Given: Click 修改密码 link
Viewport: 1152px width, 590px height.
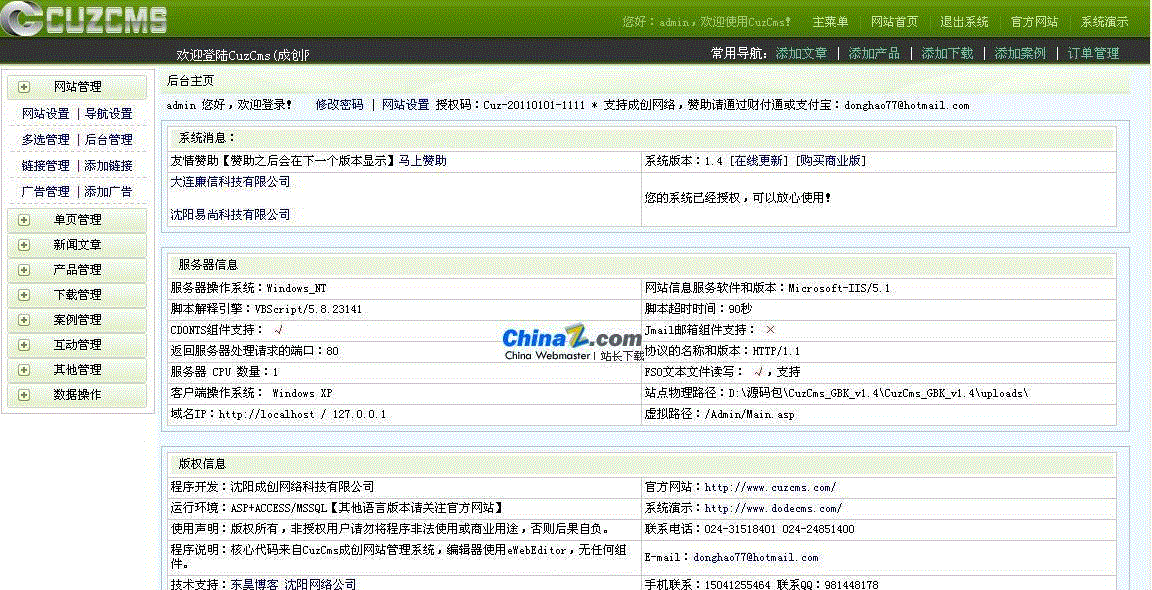Looking at the screenshot, I should coord(339,105).
